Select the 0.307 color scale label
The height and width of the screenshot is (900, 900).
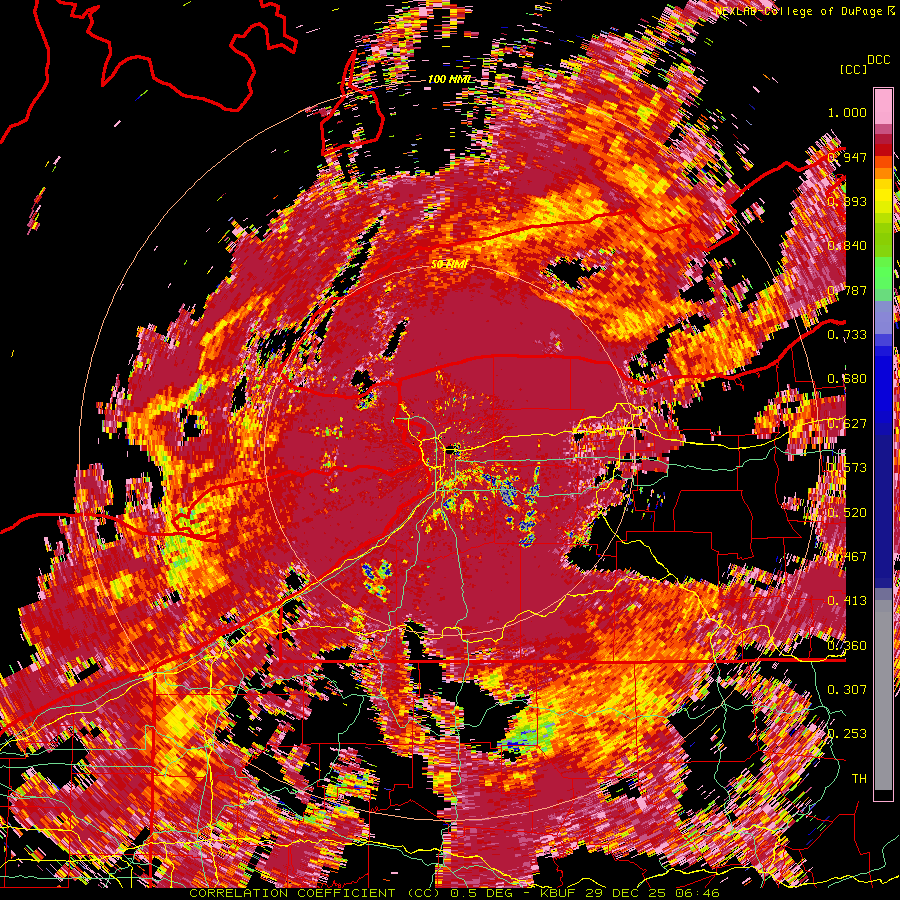tap(847, 690)
